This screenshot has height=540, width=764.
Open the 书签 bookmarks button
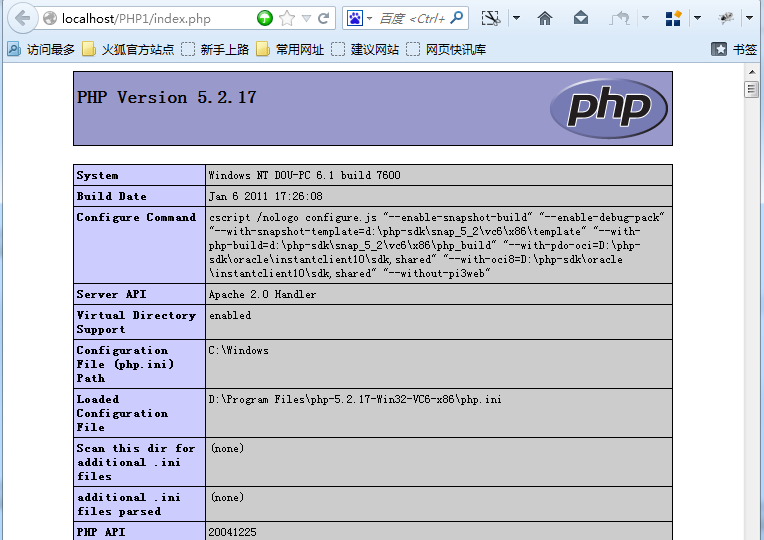point(734,49)
